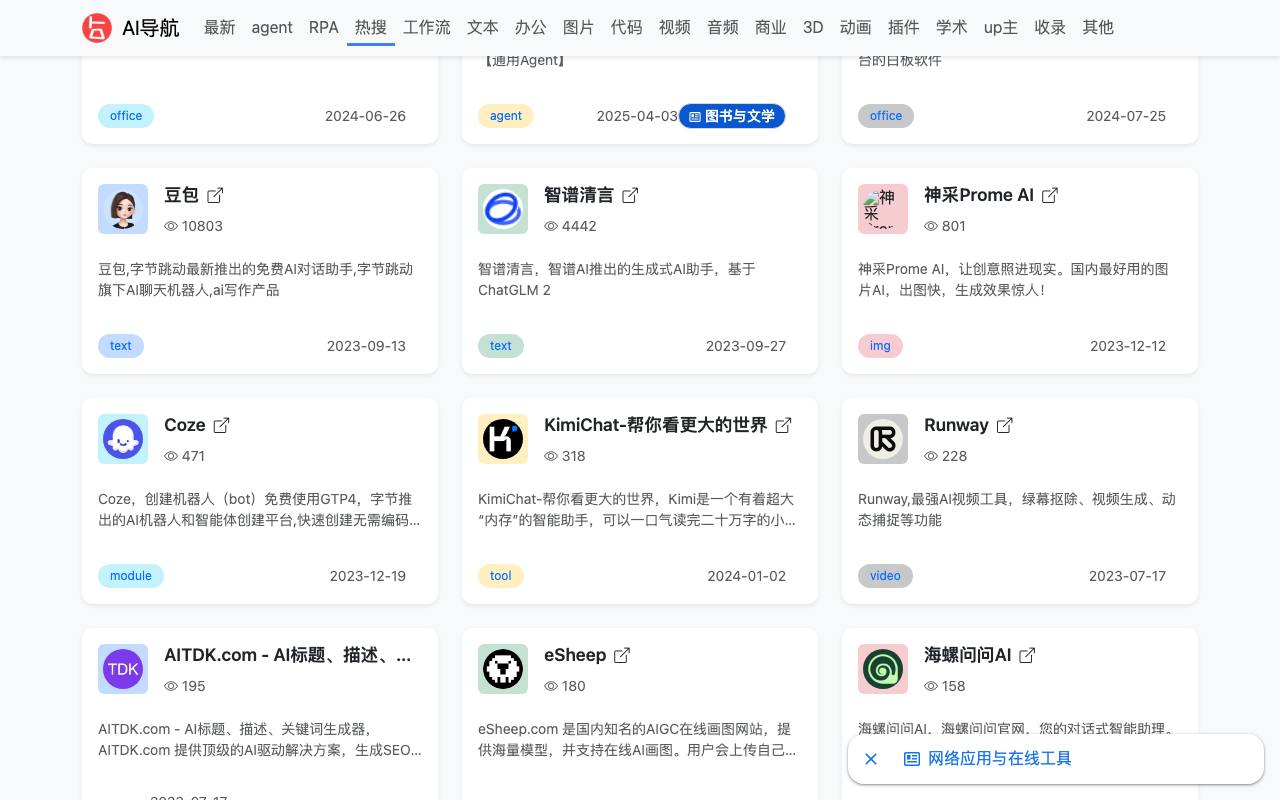1280x800 pixels.
Task: Click the tool tag on KimiChat card
Action: pos(501,576)
